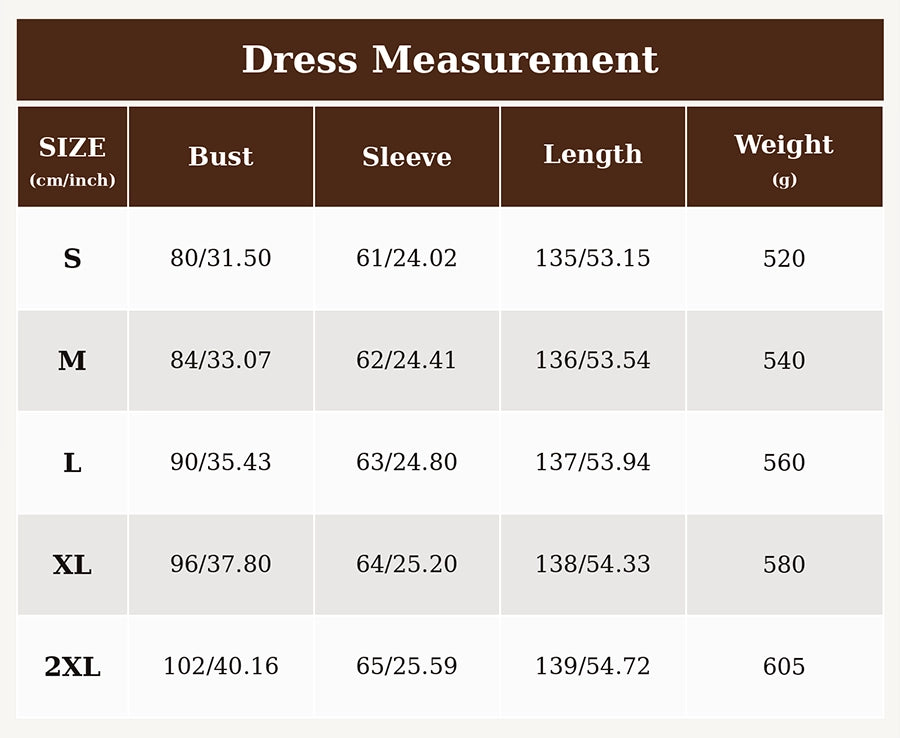Click the Dress Measurement title banner
Image resolution: width=900 pixels, height=738 pixels.
pos(450,60)
